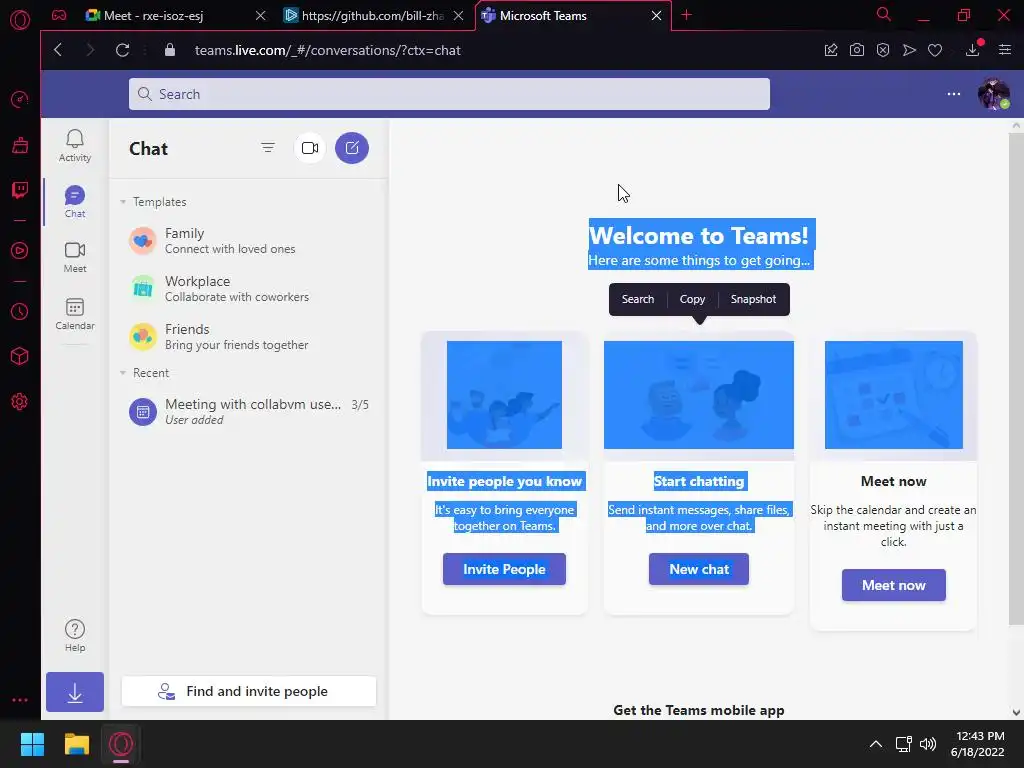Click the Meet now calendar illustration

click(x=893, y=395)
